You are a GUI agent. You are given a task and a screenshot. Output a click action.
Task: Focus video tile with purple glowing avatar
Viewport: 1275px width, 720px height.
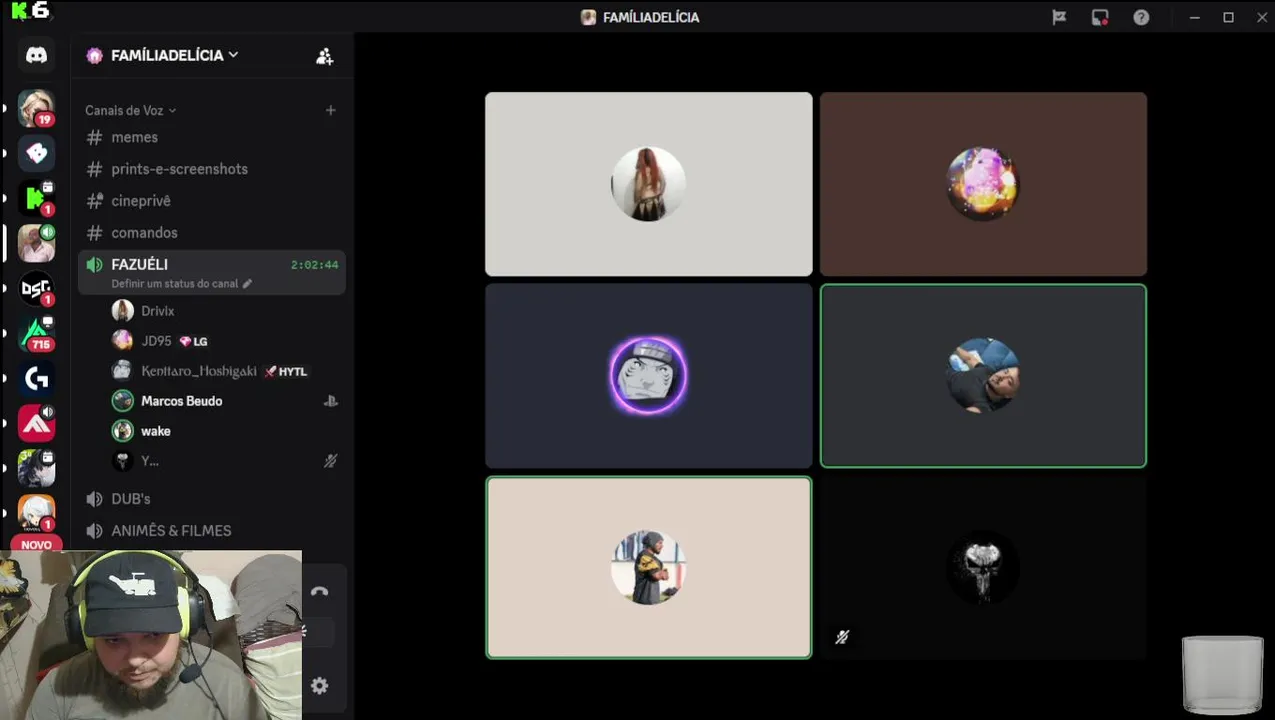pos(649,376)
